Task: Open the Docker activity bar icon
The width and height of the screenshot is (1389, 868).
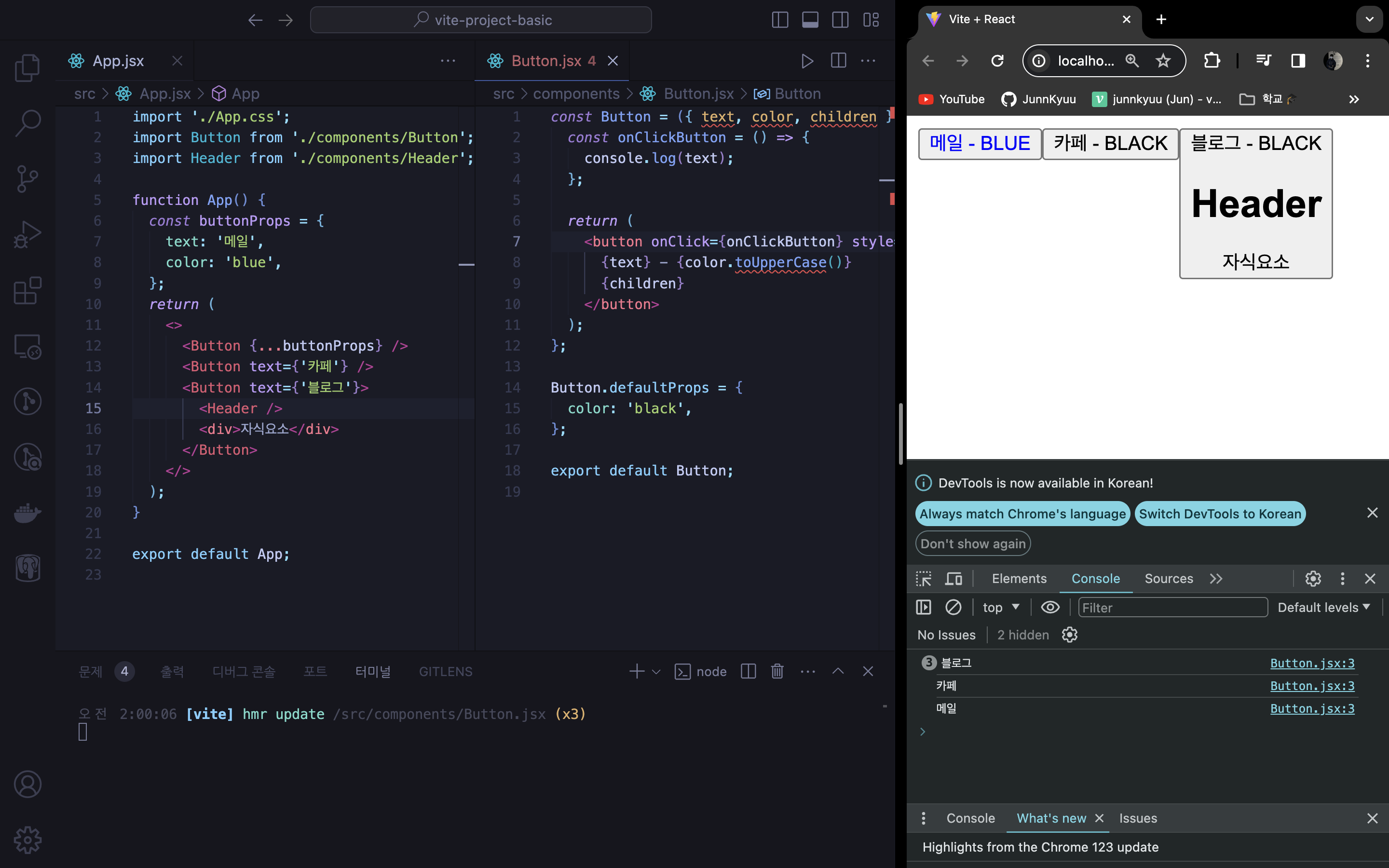Action: pyautogui.click(x=27, y=513)
